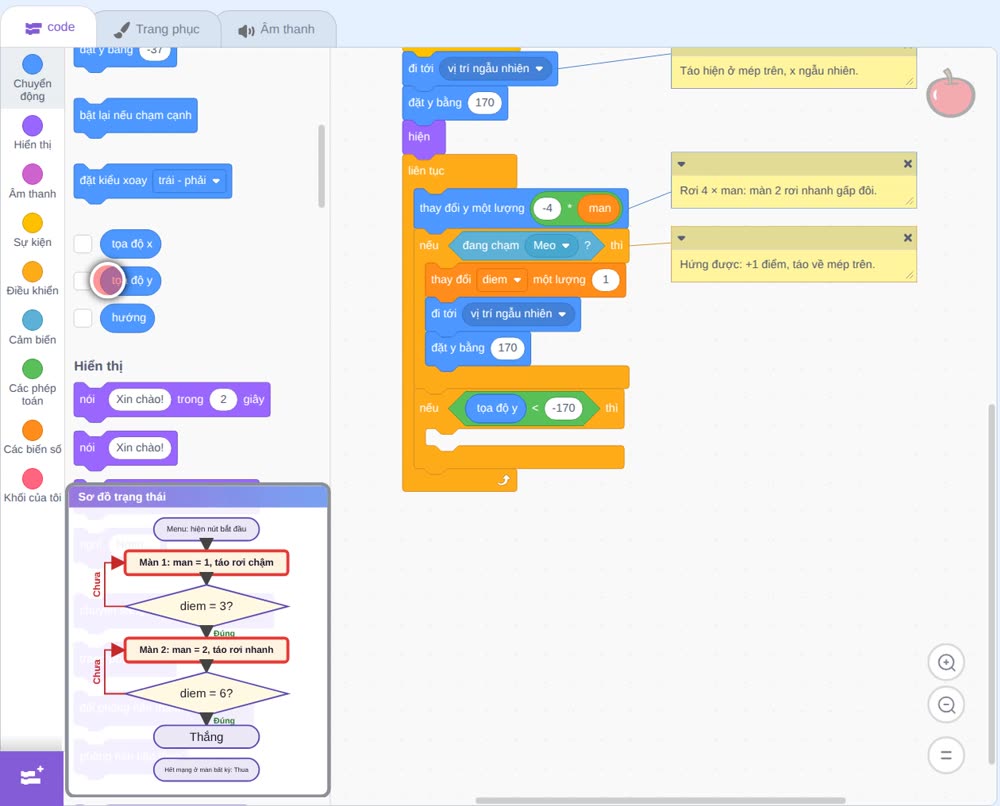Open the Các phép toán category
Screen dimensions: 1000x806
(x=33, y=383)
